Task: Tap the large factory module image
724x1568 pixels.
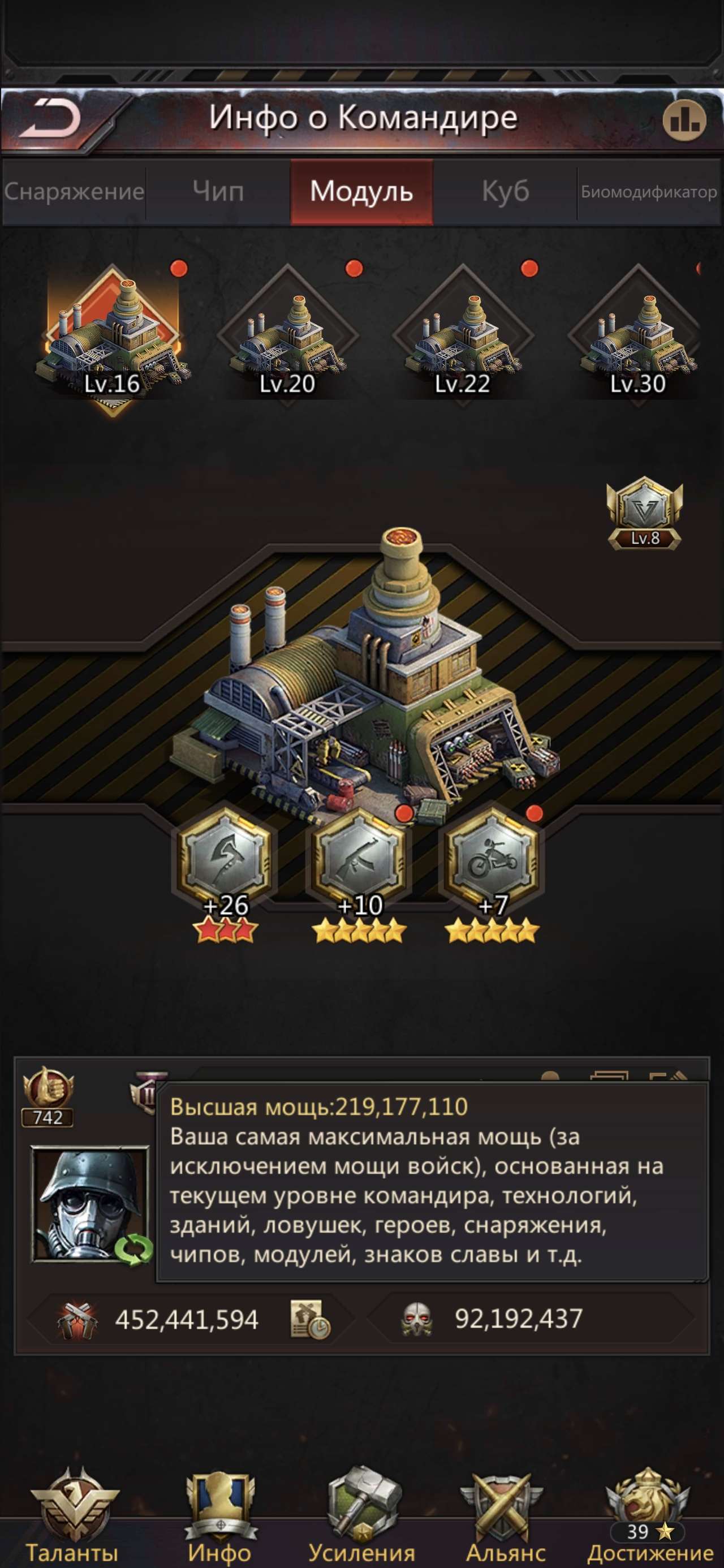Action: [x=364, y=675]
